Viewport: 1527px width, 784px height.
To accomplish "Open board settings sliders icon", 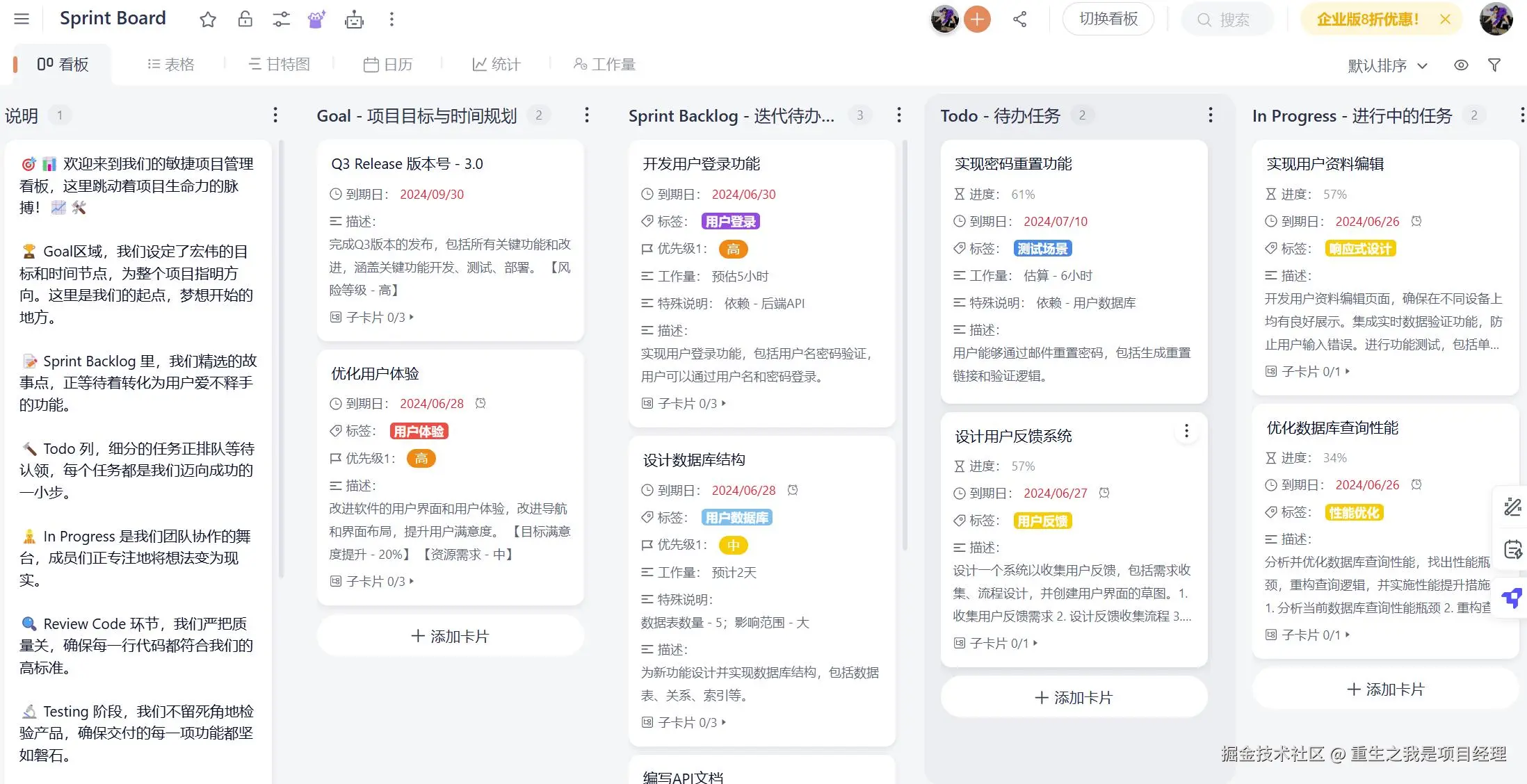I will click(x=281, y=19).
